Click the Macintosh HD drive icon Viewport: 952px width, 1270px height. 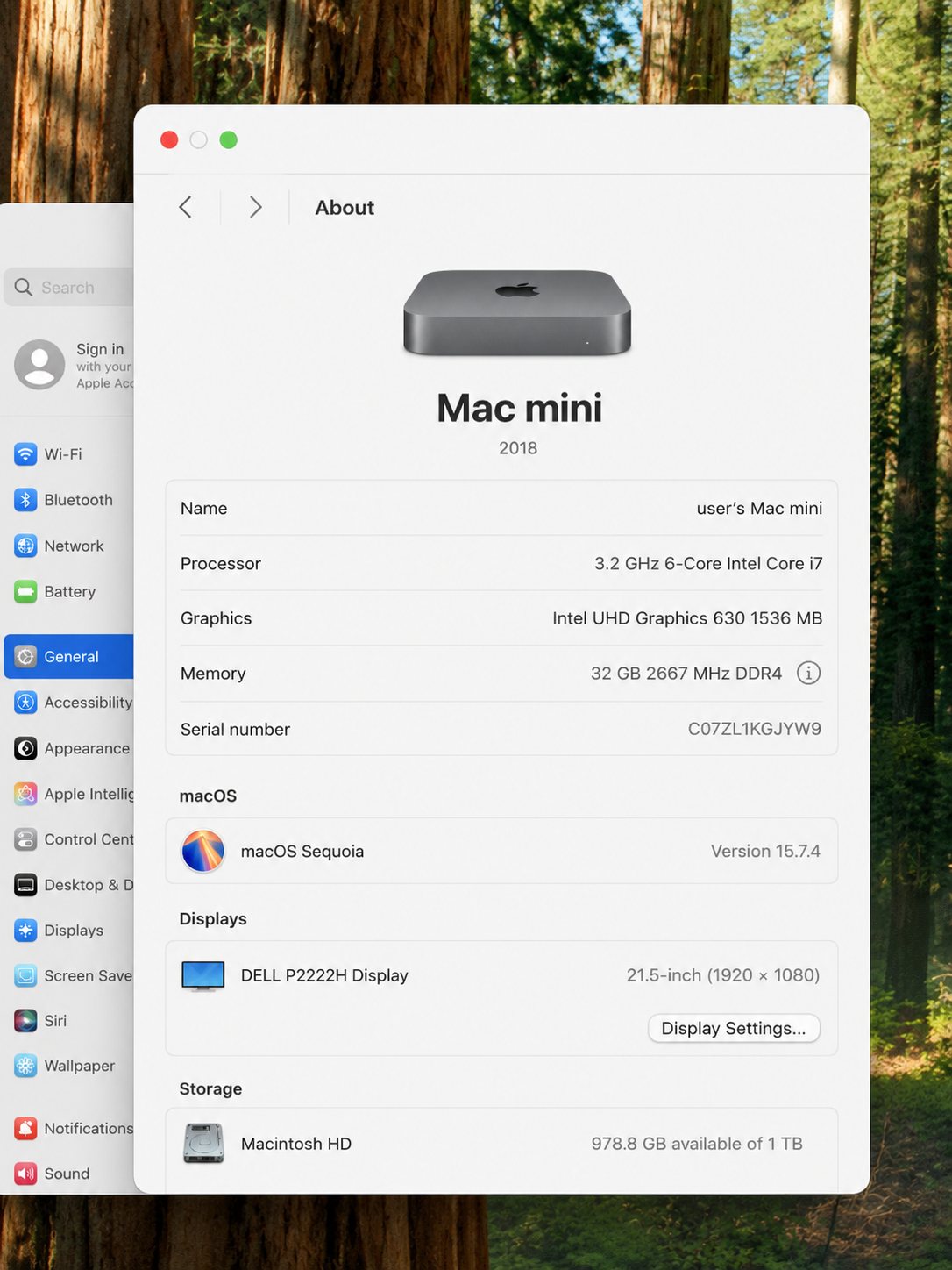tap(203, 1144)
